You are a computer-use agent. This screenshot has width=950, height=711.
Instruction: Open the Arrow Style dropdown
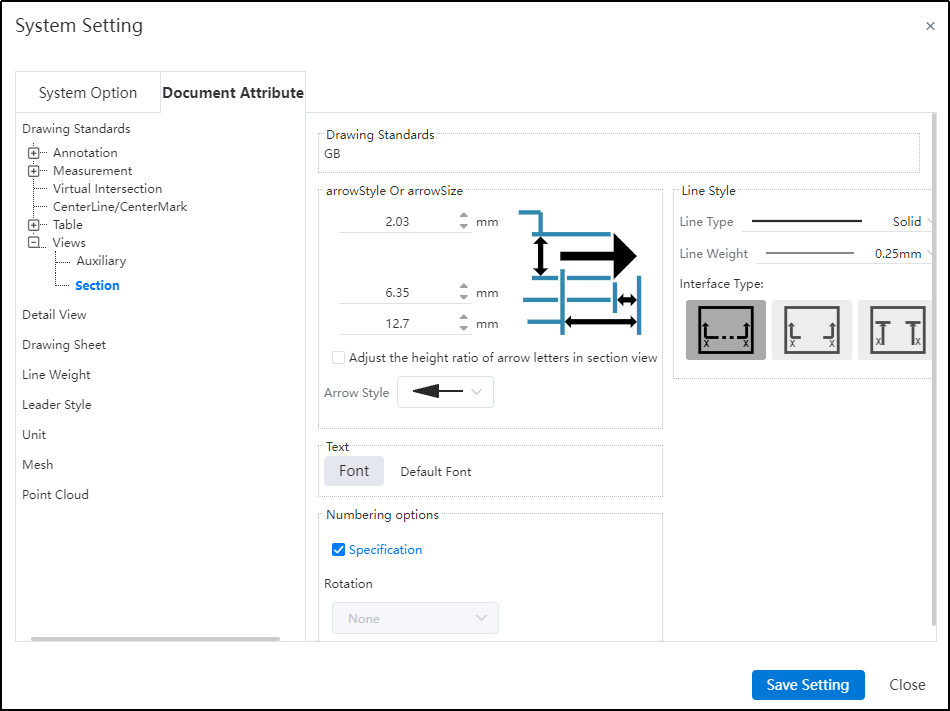445,393
